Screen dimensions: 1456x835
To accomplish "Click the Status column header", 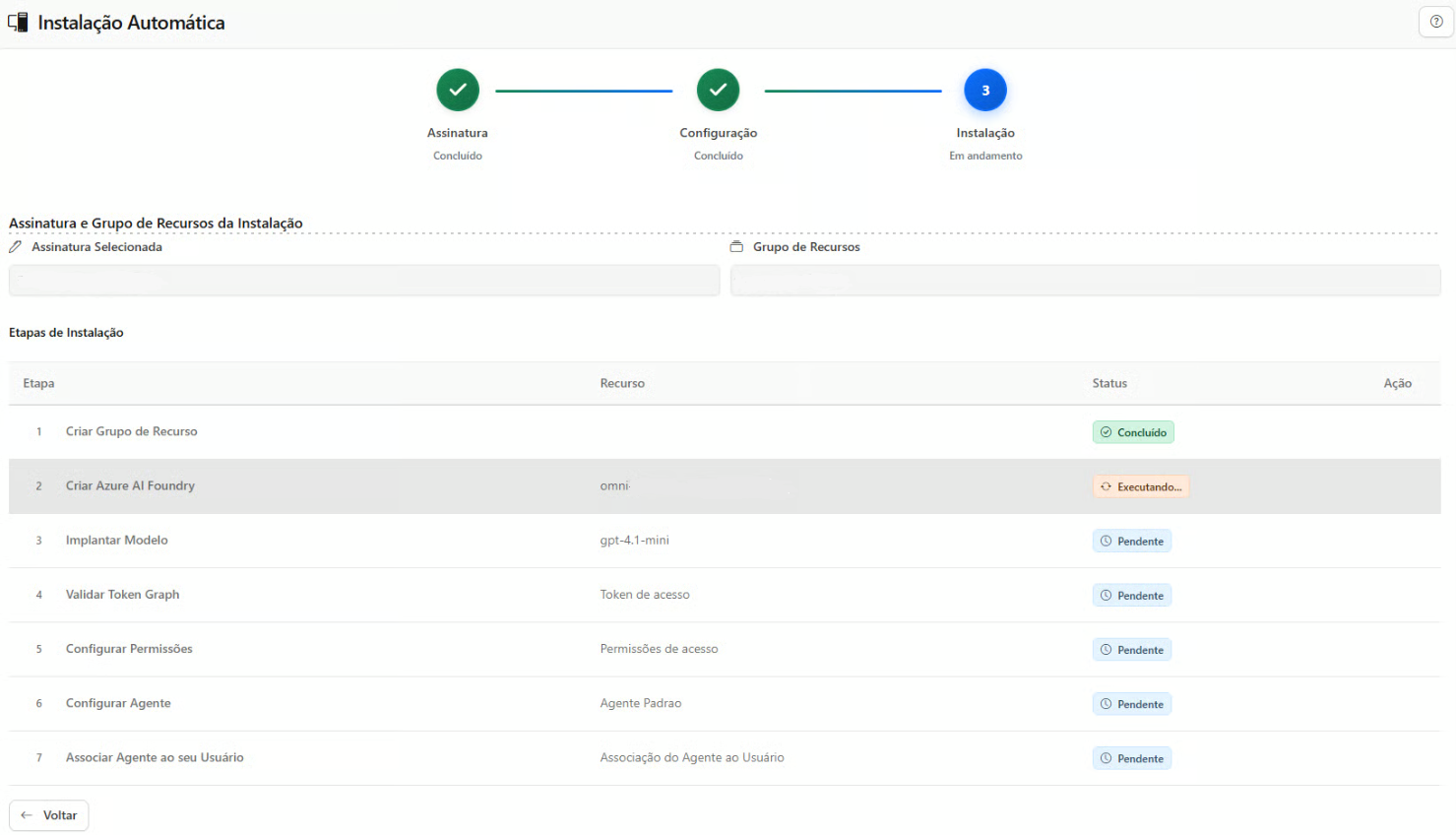I will [1109, 383].
